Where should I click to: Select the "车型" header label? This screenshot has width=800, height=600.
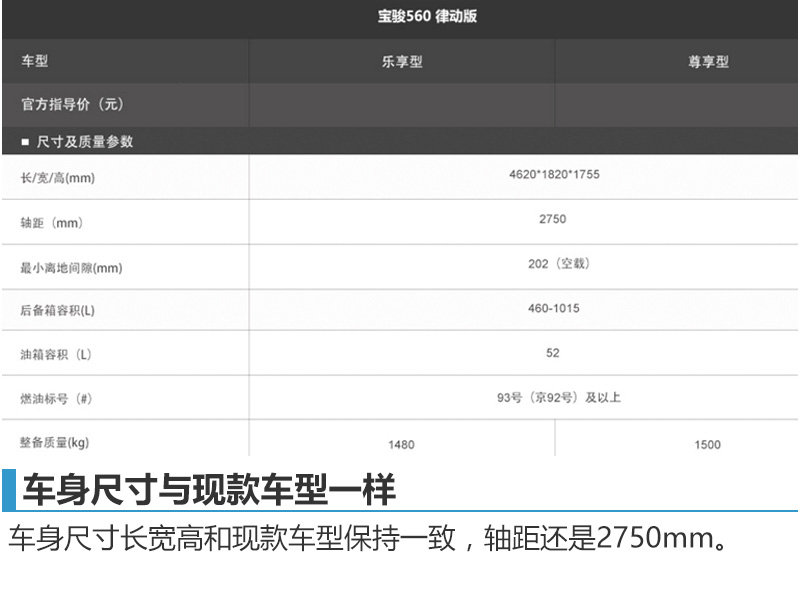tap(35, 61)
